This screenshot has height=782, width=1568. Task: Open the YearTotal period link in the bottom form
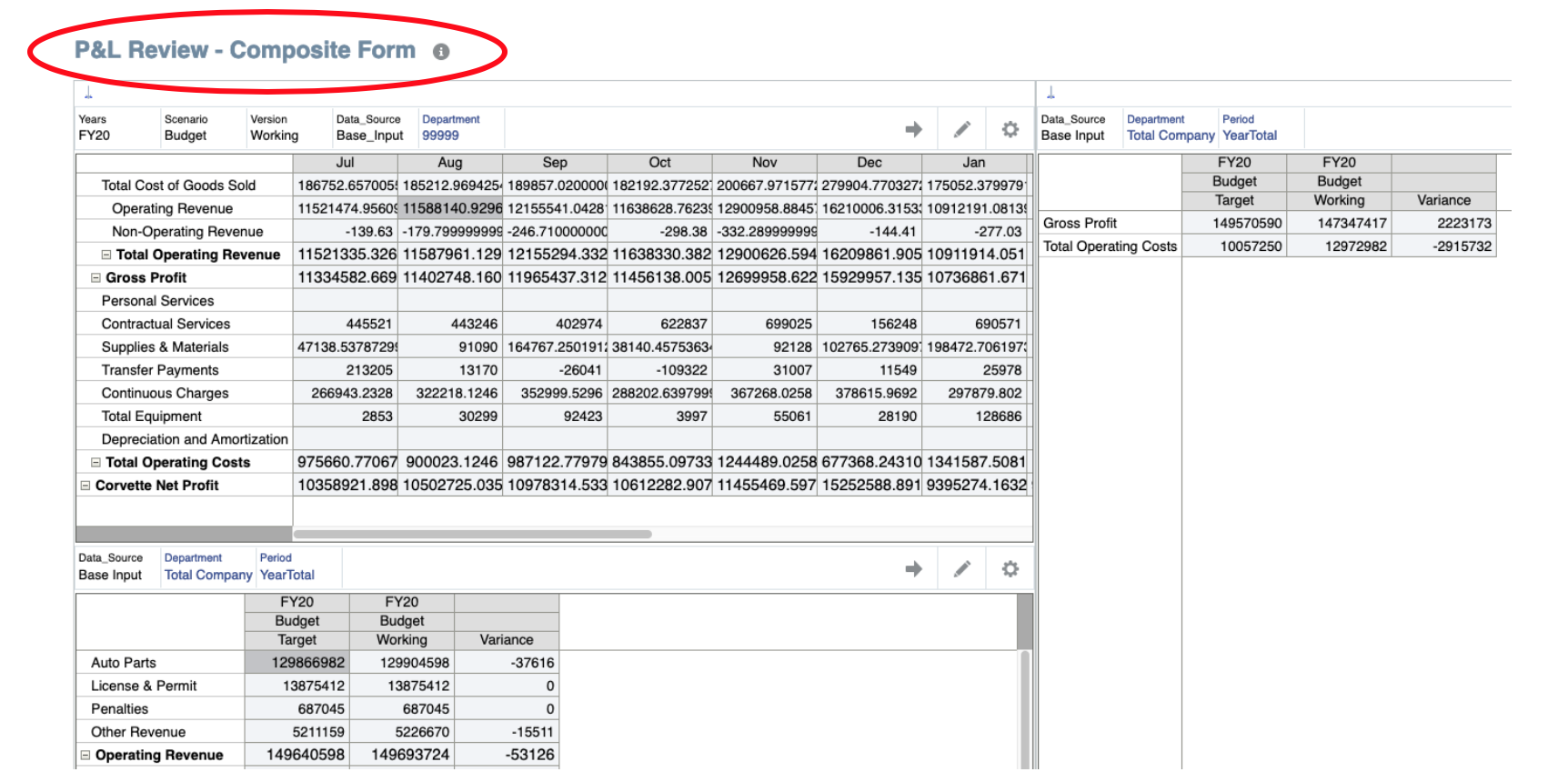(287, 575)
